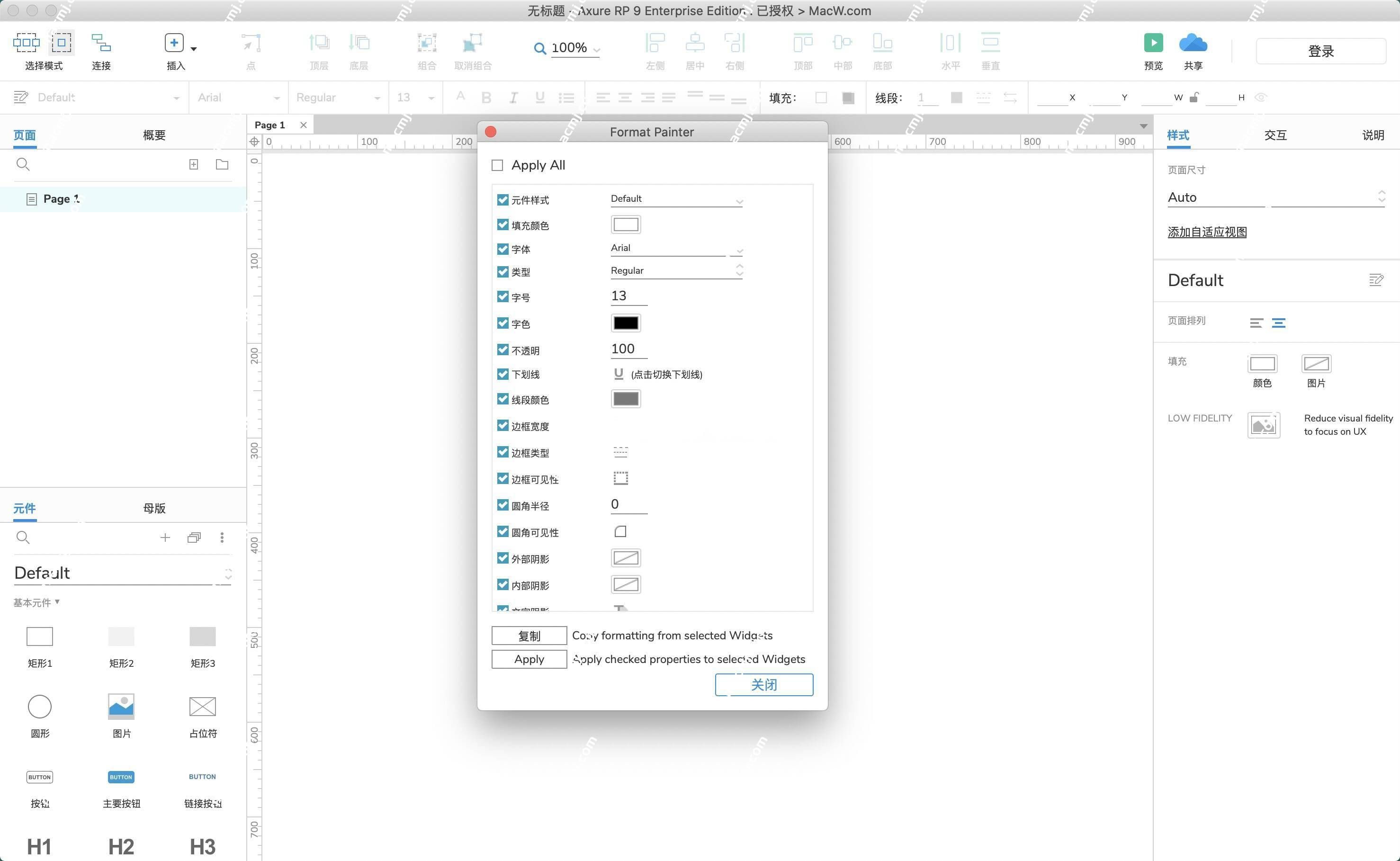1400x861 pixels.
Task: Click the Distribute Horizontally (水平) icon
Action: pyautogui.click(x=950, y=43)
